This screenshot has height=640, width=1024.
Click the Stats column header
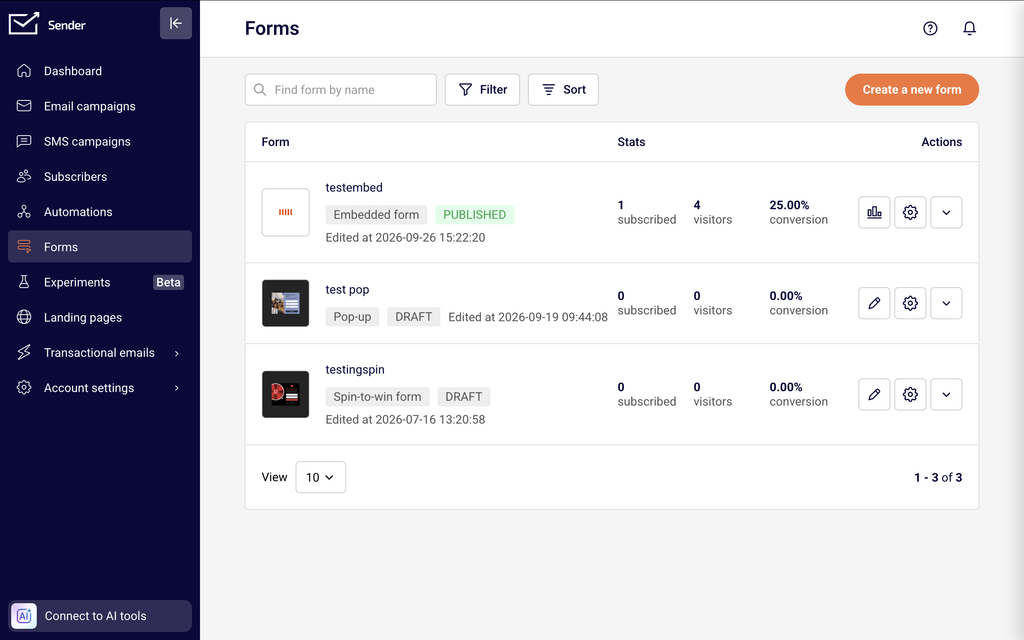click(631, 142)
